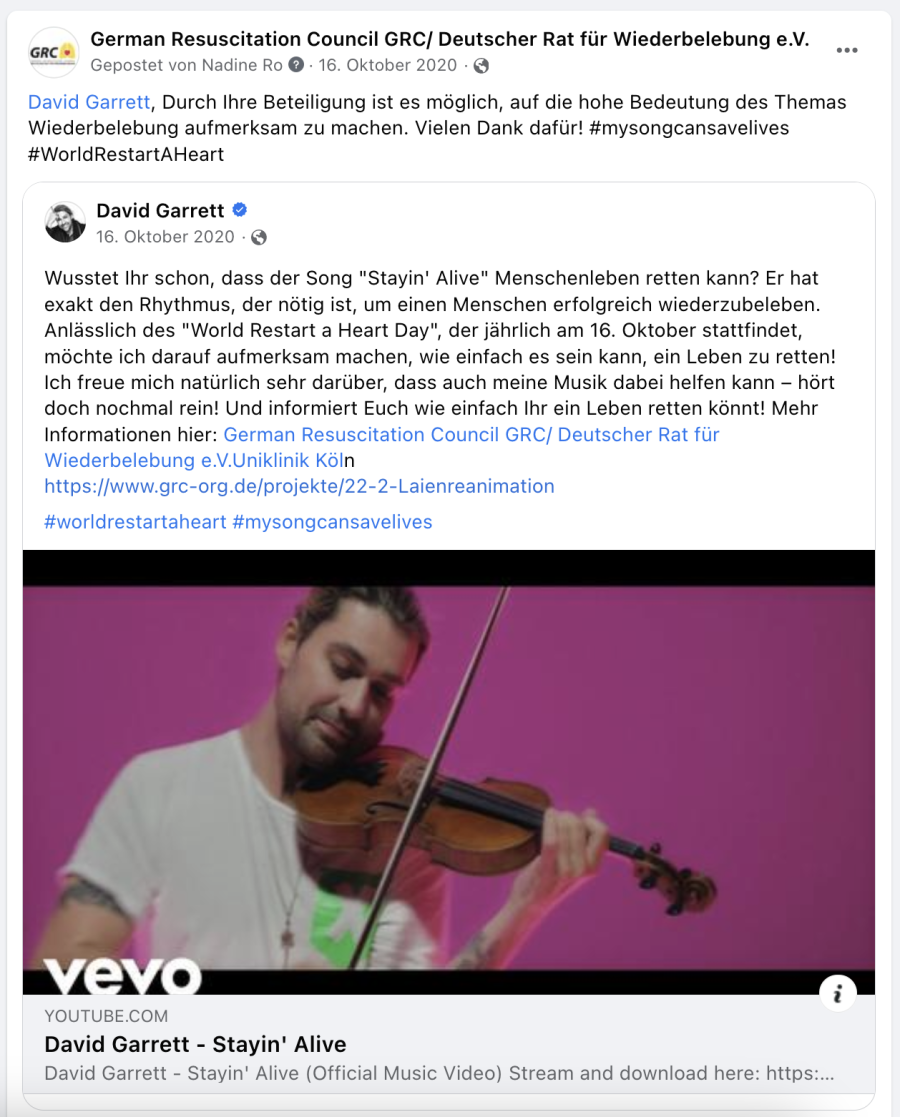Click the blue verified badge beside David Garrett
This screenshot has height=1117, width=900.
coord(240,210)
